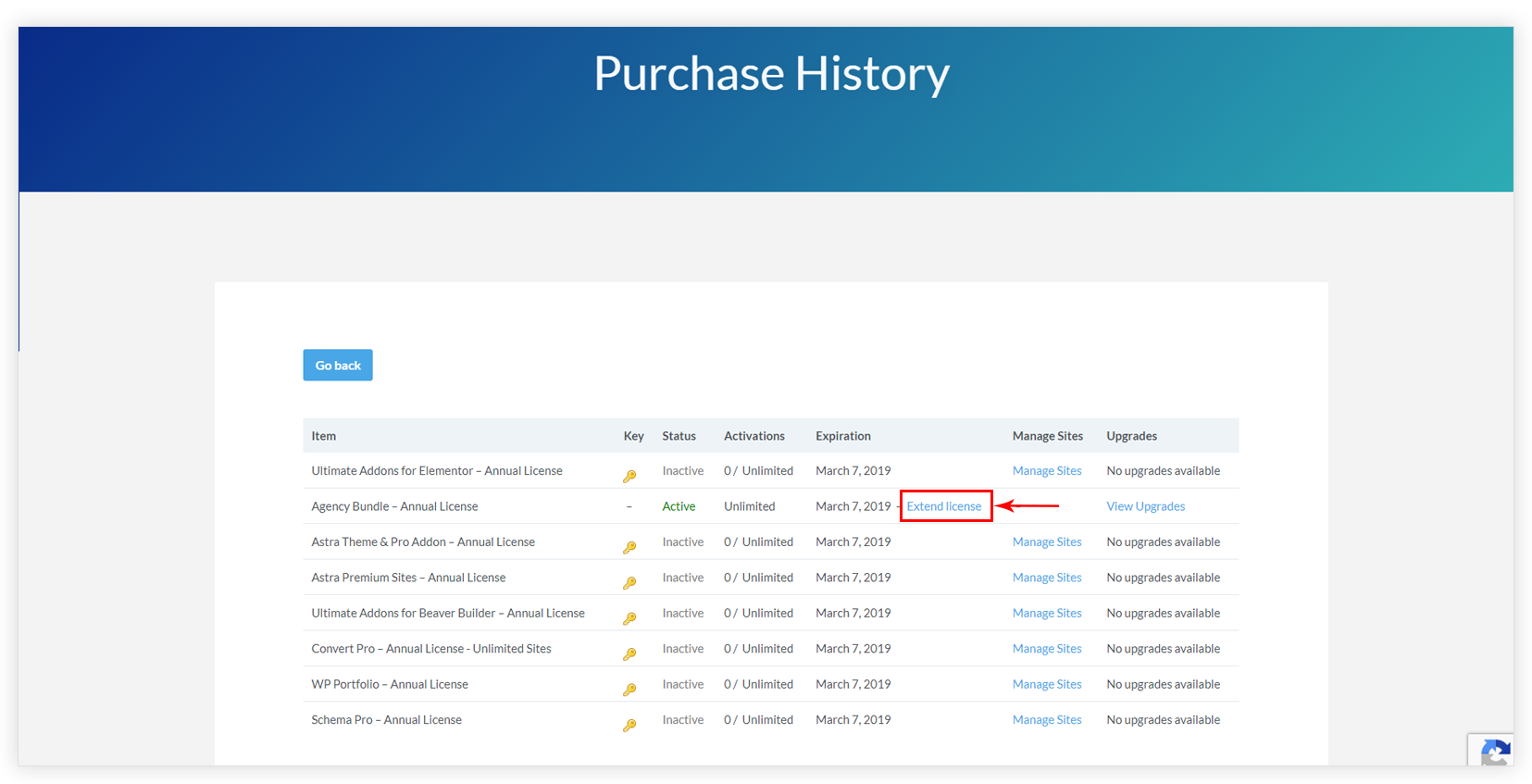This screenshot has height=784, width=1532.
Task: Click the reCAPTCHA badge icon
Action: (1495, 752)
